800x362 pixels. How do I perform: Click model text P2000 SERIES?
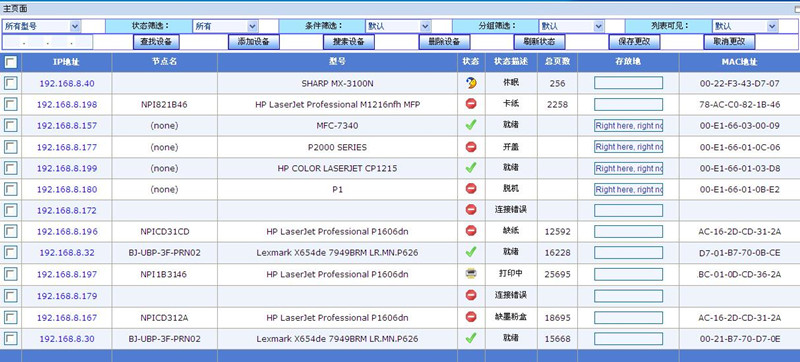[337, 148]
